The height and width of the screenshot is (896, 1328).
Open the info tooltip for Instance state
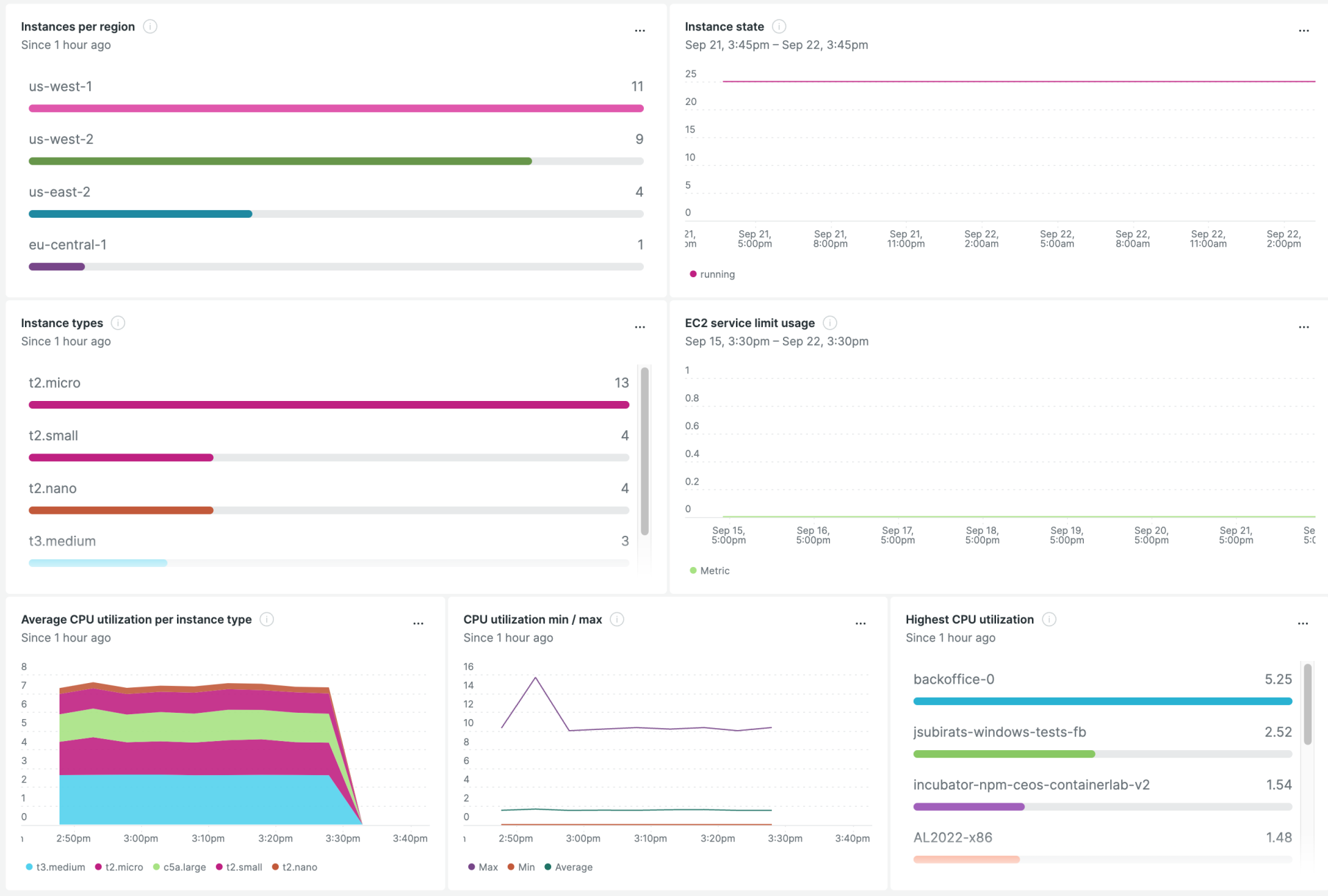(x=778, y=26)
